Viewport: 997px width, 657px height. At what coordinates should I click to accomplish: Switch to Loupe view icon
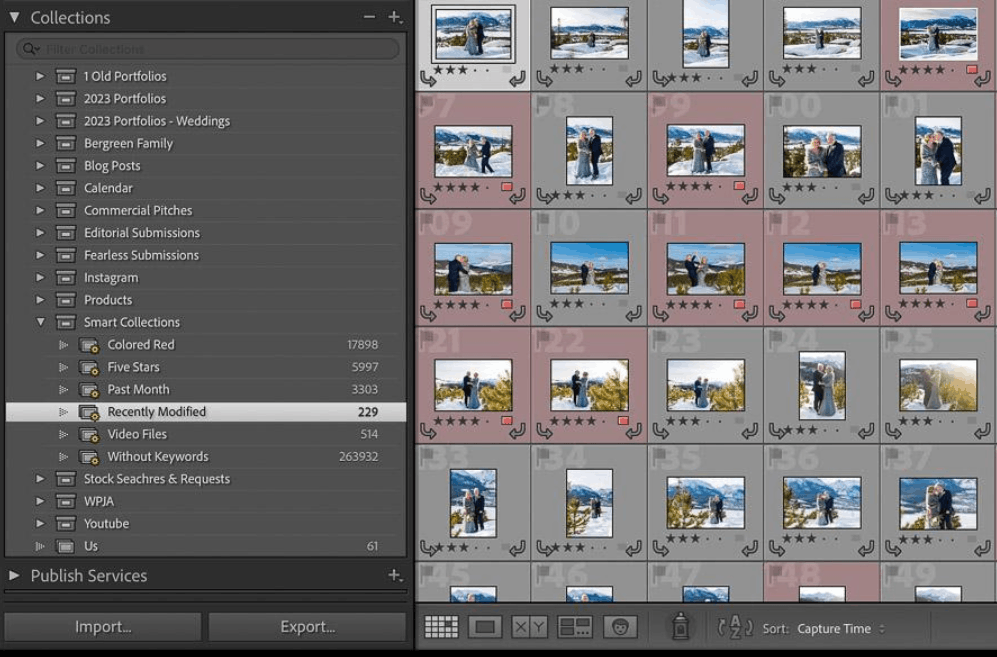click(485, 627)
